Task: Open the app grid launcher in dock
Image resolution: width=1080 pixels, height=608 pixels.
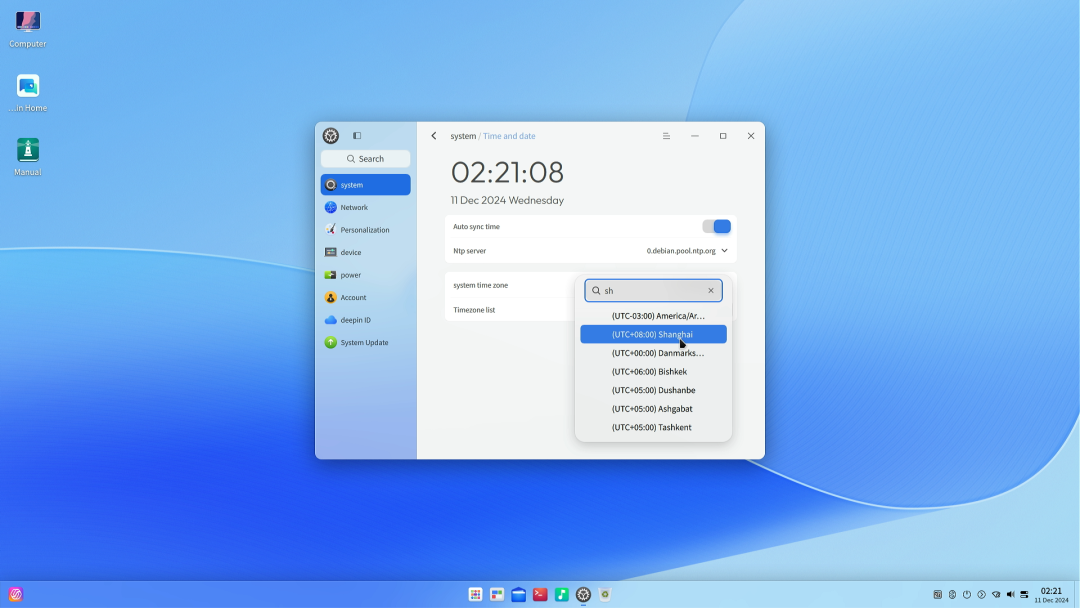Action: 475,594
